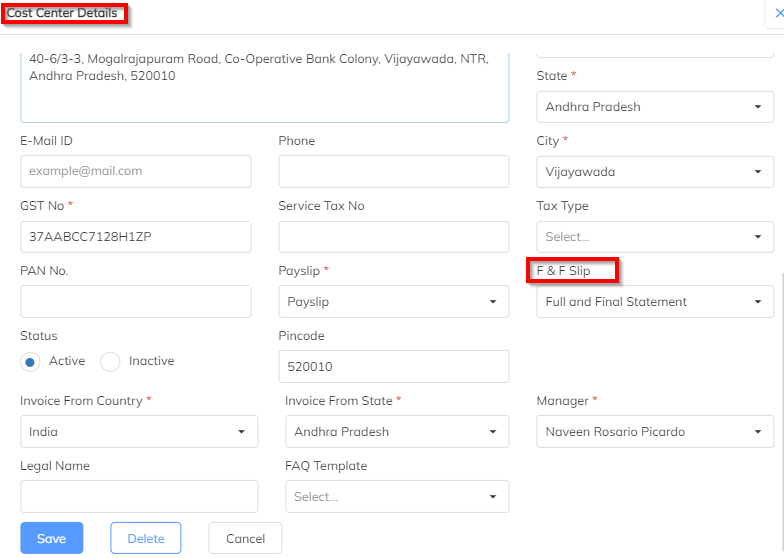Click the PAN No. input field
Viewport: 784px width, 558px height.
tap(136, 302)
